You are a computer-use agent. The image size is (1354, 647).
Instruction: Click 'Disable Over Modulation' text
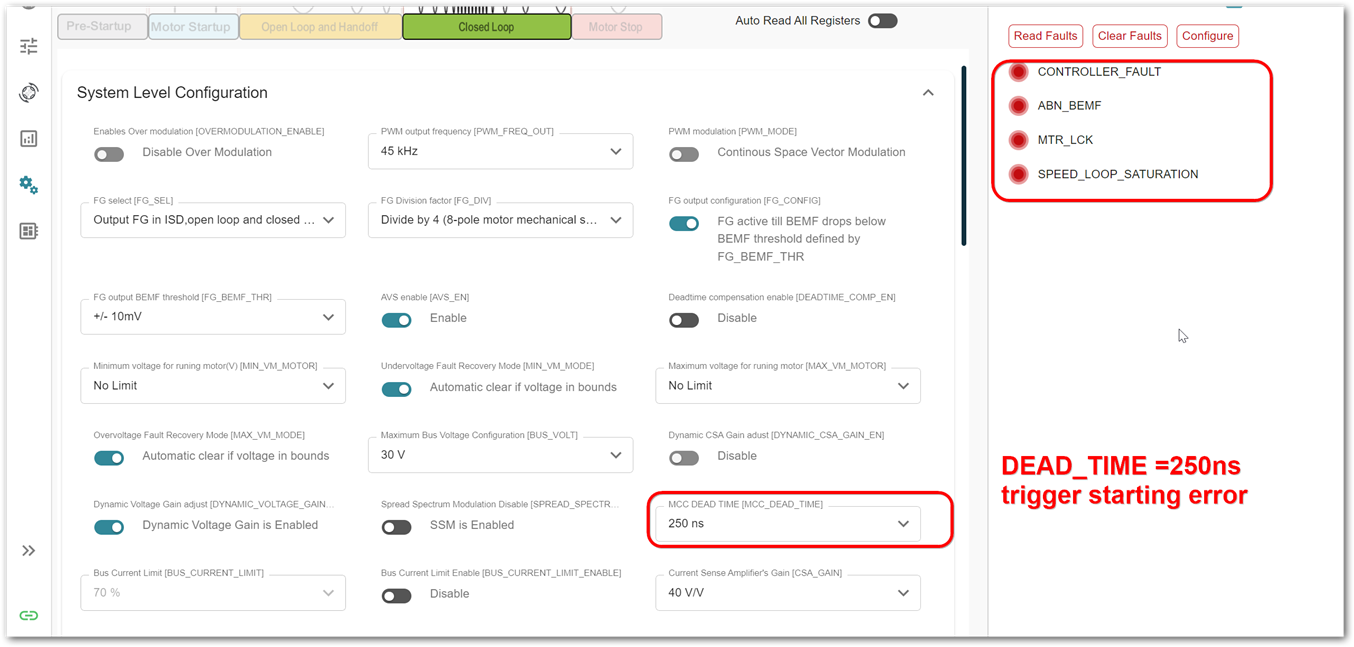pyautogui.click(x=207, y=153)
